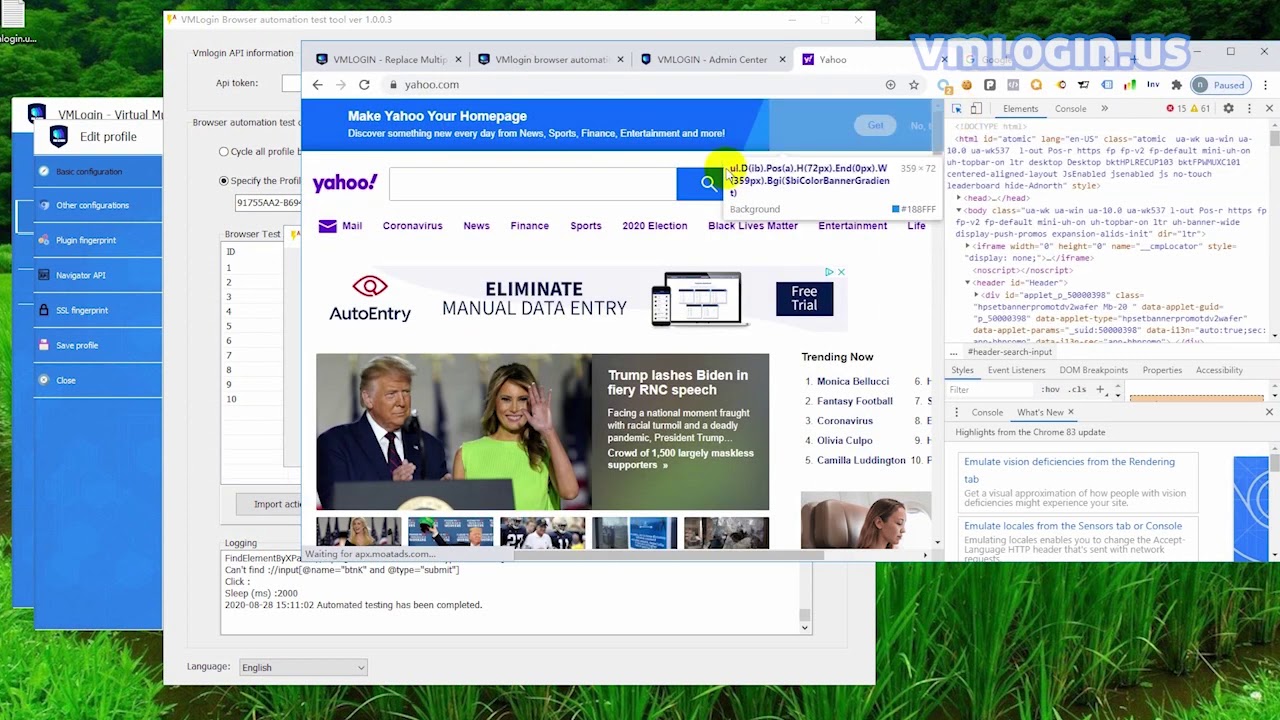Click the Trump and Melania news photo
Image resolution: width=1280 pixels, height=720 pixels.
tap(454, 432)
